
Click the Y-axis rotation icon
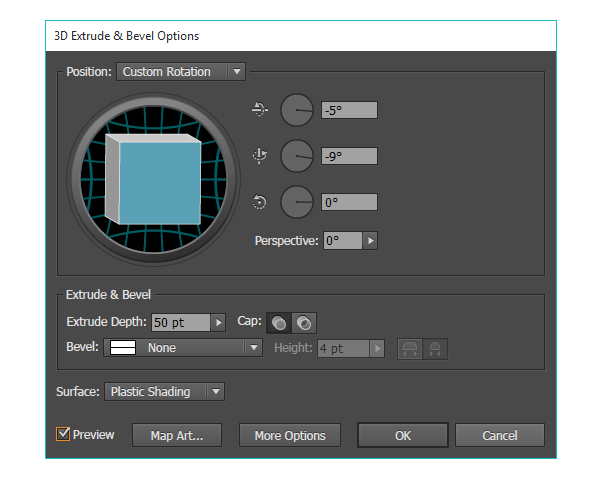click(260, 156)
